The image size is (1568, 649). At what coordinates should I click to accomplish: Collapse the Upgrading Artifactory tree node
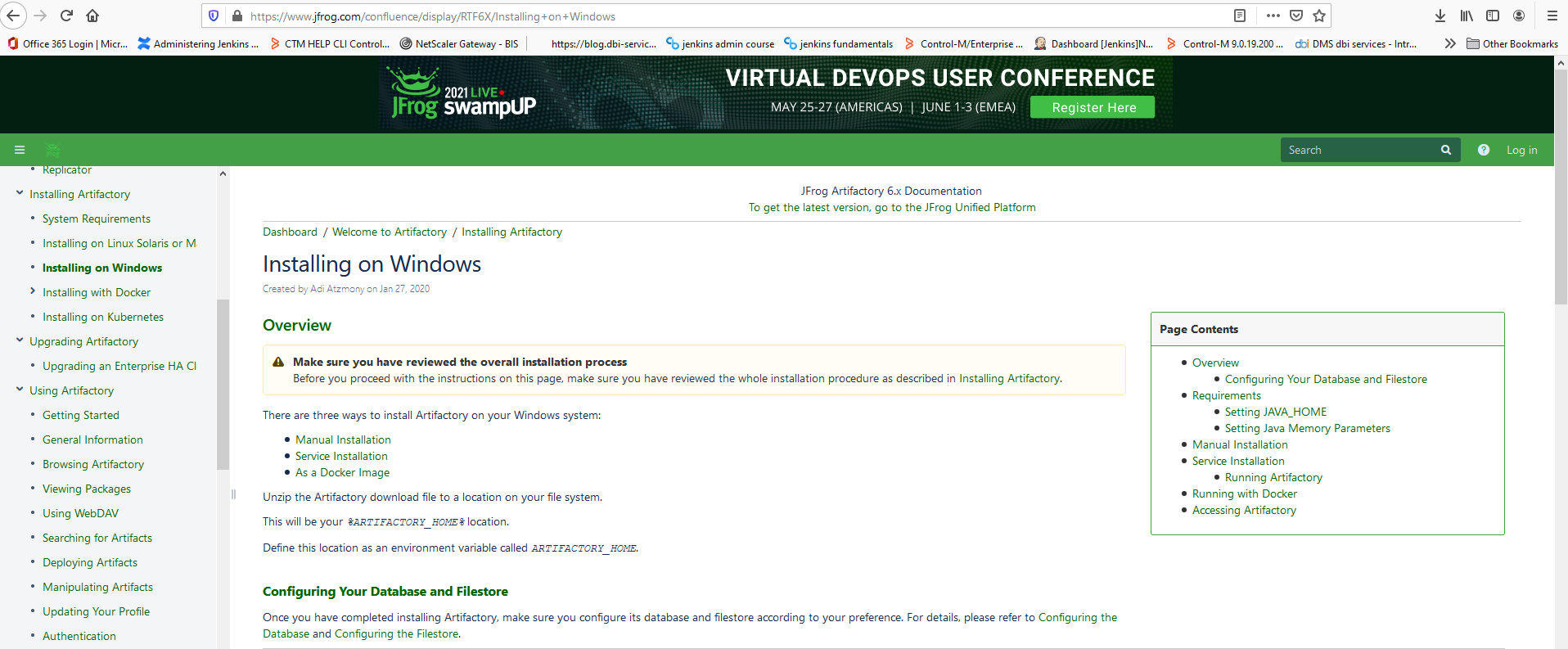click(x=20, y=340)
